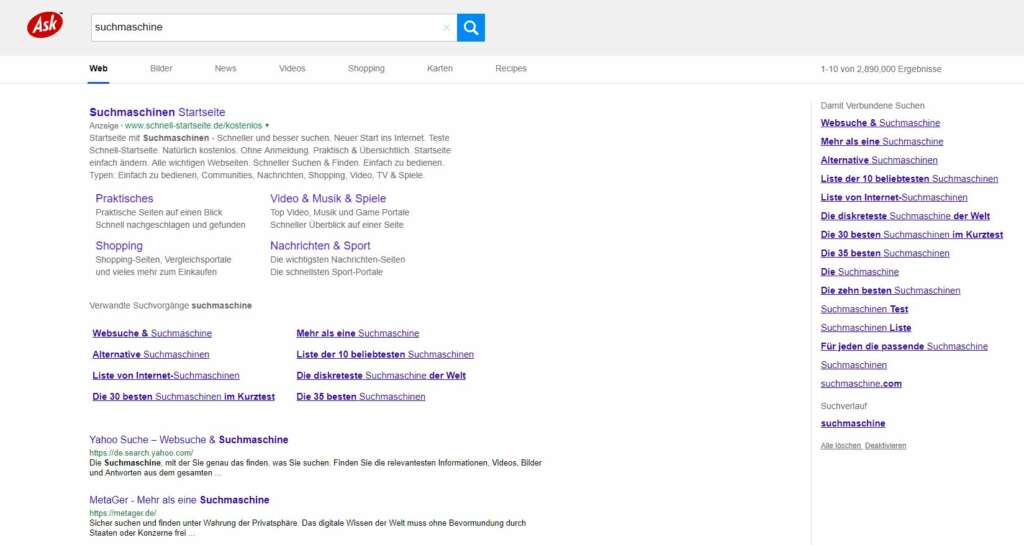The height and width of the screenshot is (545, 1024).
Task: Open the Karten tab
Action: coord(440,69)
